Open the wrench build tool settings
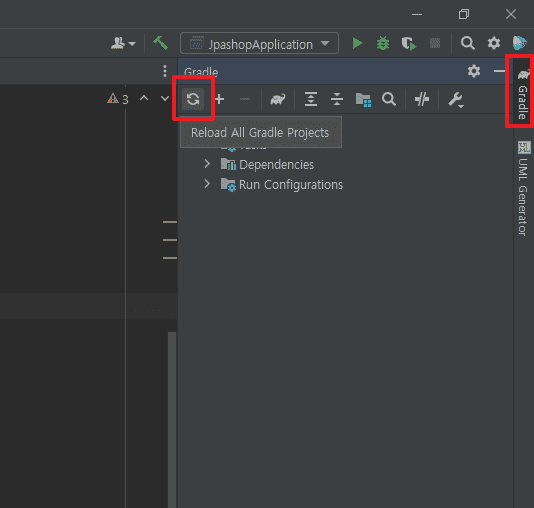Viewport: 534px width, 508px height. click(x=455, y=100)
